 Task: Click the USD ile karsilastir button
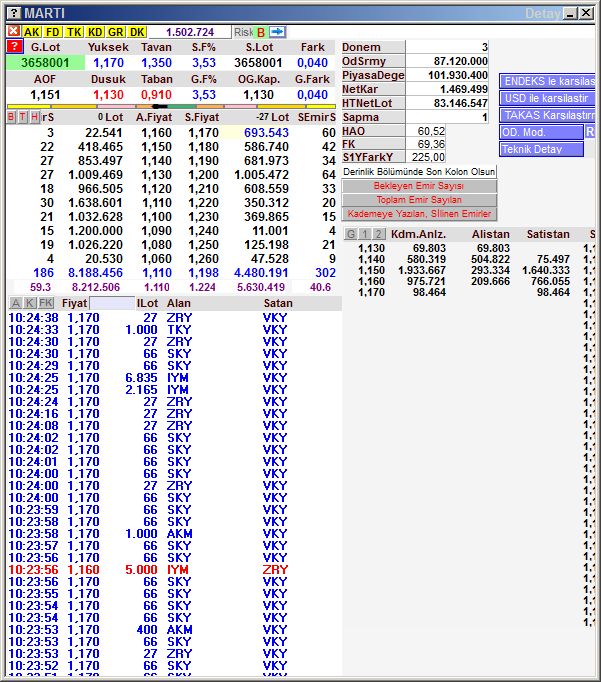tap(547, 98)
